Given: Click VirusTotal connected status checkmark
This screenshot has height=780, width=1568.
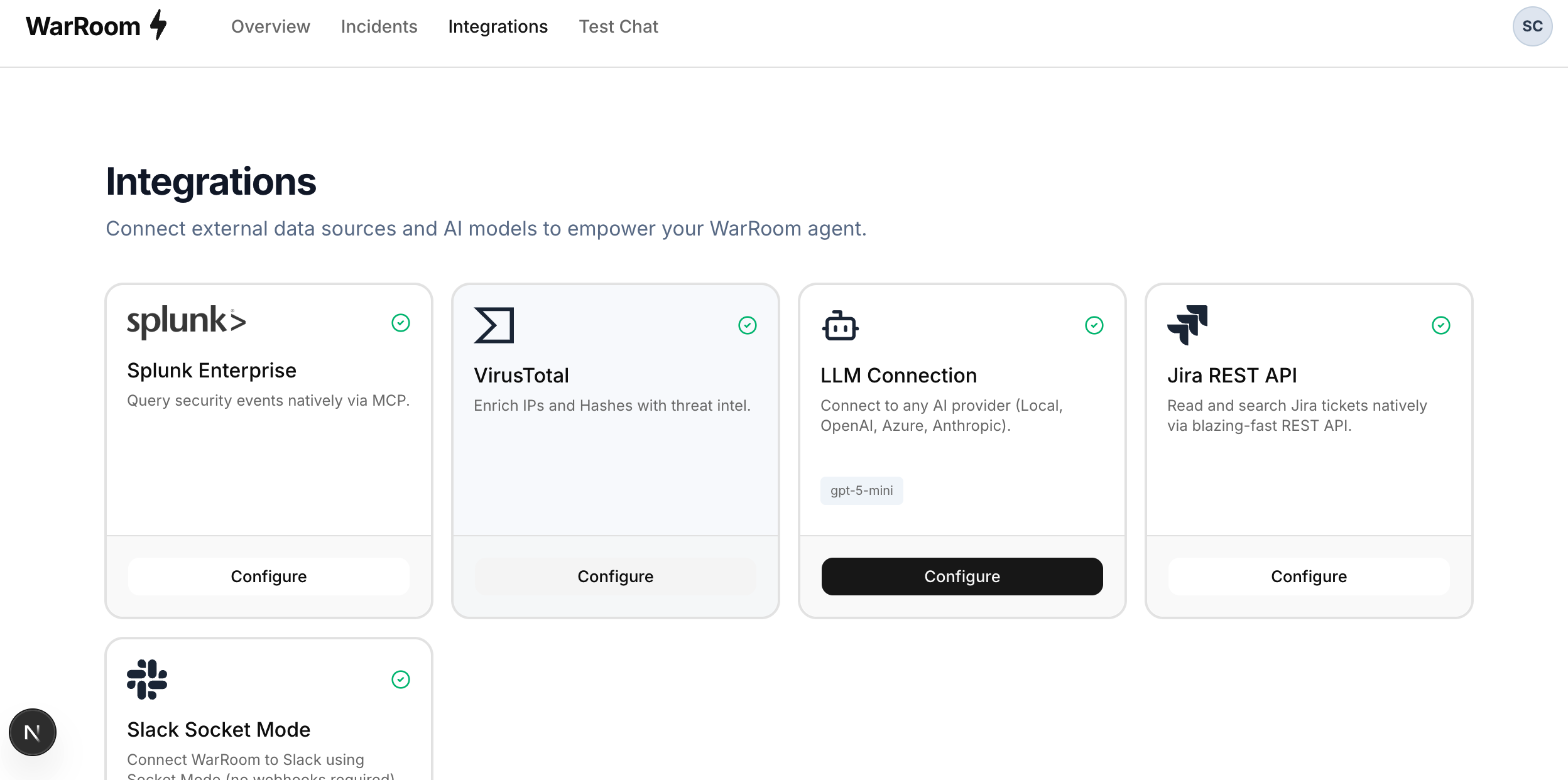Looking at the screenshot, I should point(748,325).
